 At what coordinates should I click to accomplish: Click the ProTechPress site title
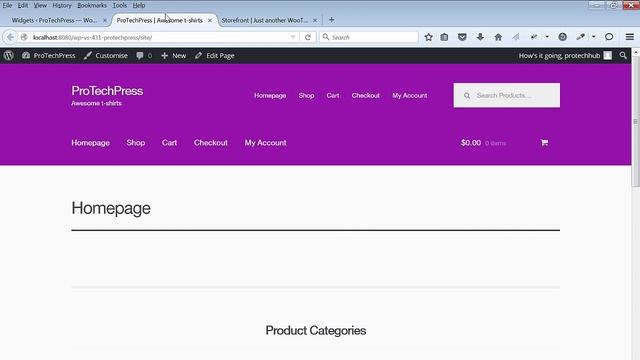point(107,91)
